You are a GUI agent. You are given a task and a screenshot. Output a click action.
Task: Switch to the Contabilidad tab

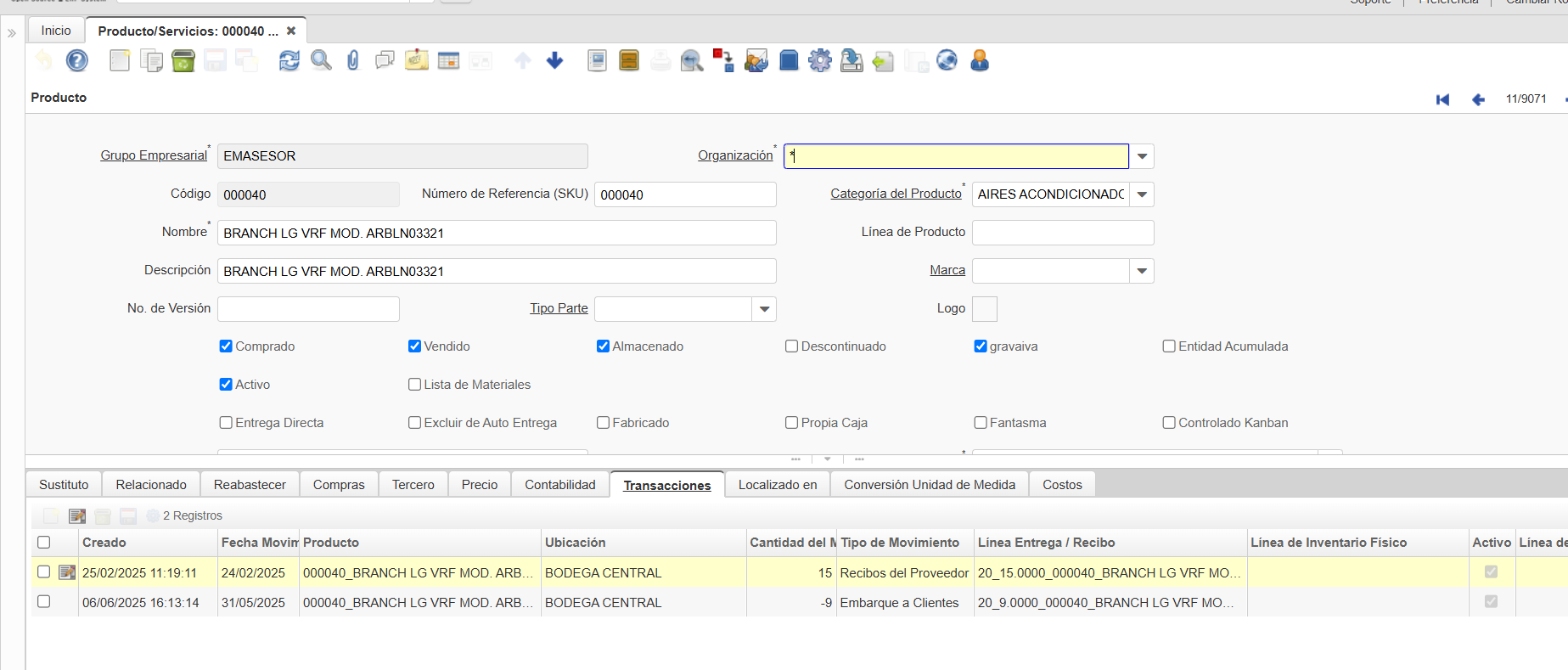pos(559,485)
